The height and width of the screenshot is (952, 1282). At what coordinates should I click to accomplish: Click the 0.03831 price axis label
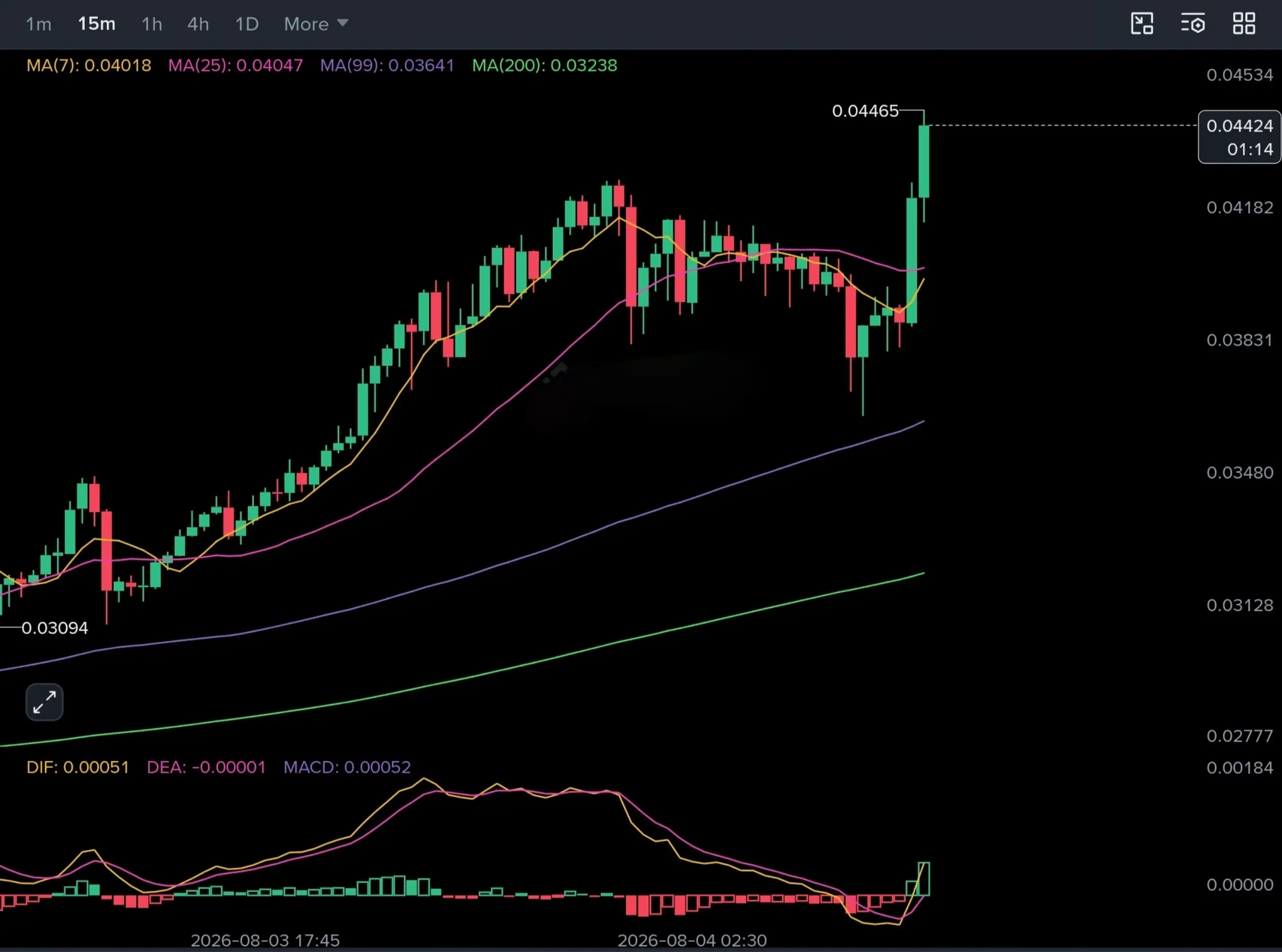(x=1240, y=340)
